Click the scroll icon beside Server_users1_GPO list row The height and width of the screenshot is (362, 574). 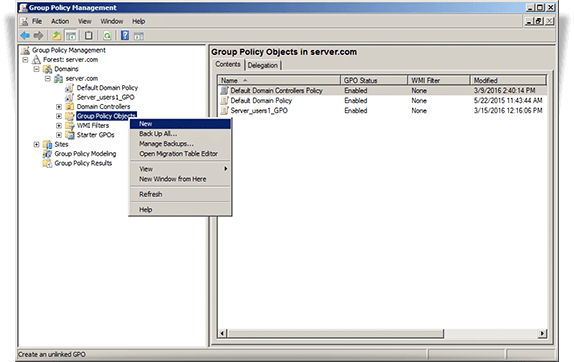224,110
